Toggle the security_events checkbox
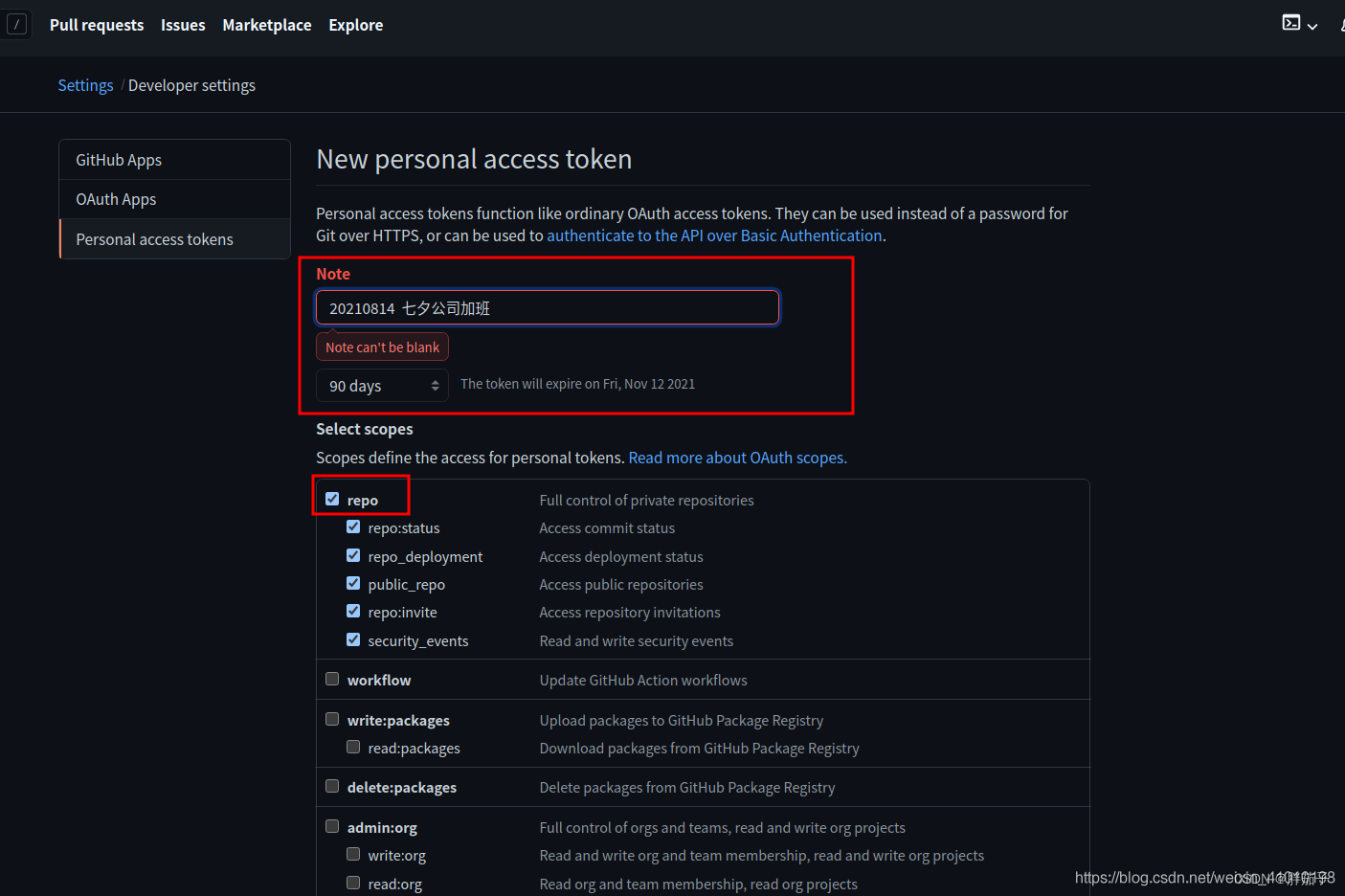This screenshot has height=896, width=1345. [353, 639]
